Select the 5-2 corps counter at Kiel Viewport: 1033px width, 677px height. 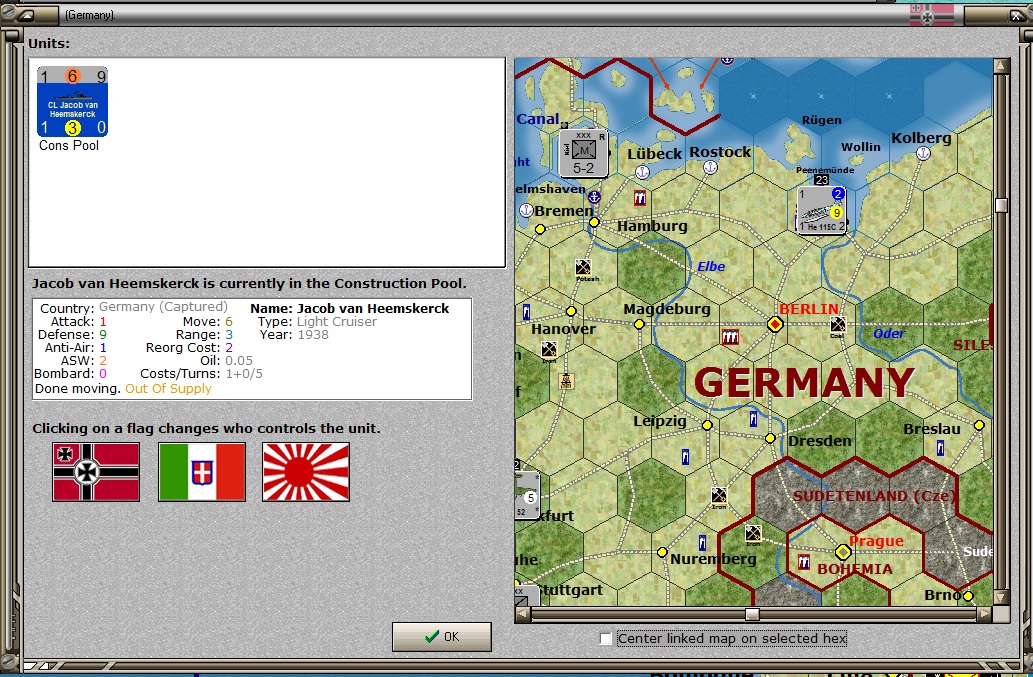click(x=584, y=153)
